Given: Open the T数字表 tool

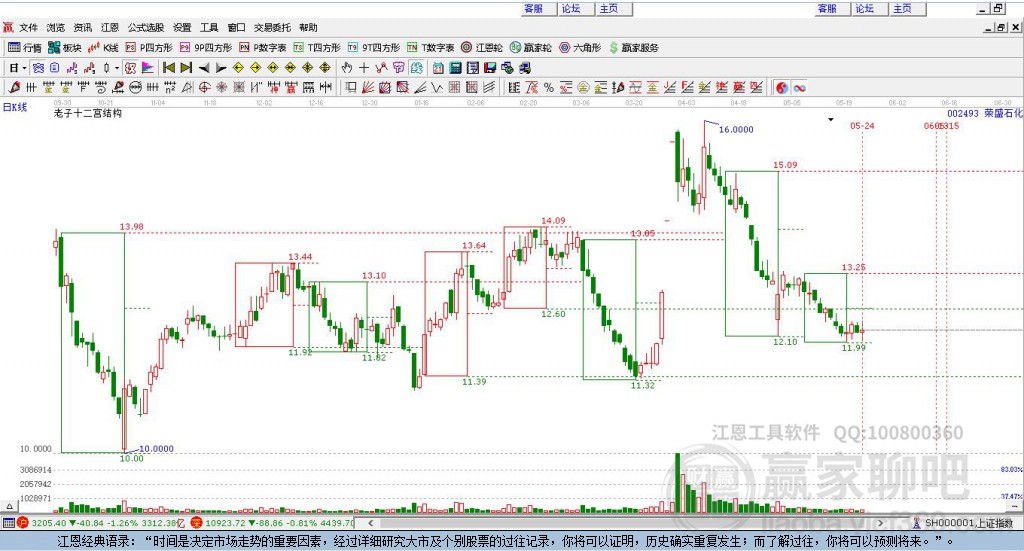Looking at the screenshot, I should 430,48.
